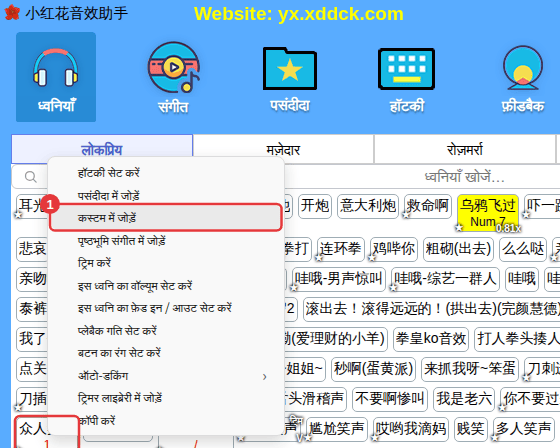This screenshot has width=560, height=448.
Task: Choose हॉटकी सेट करें menu entry
Action: [166, 173]
